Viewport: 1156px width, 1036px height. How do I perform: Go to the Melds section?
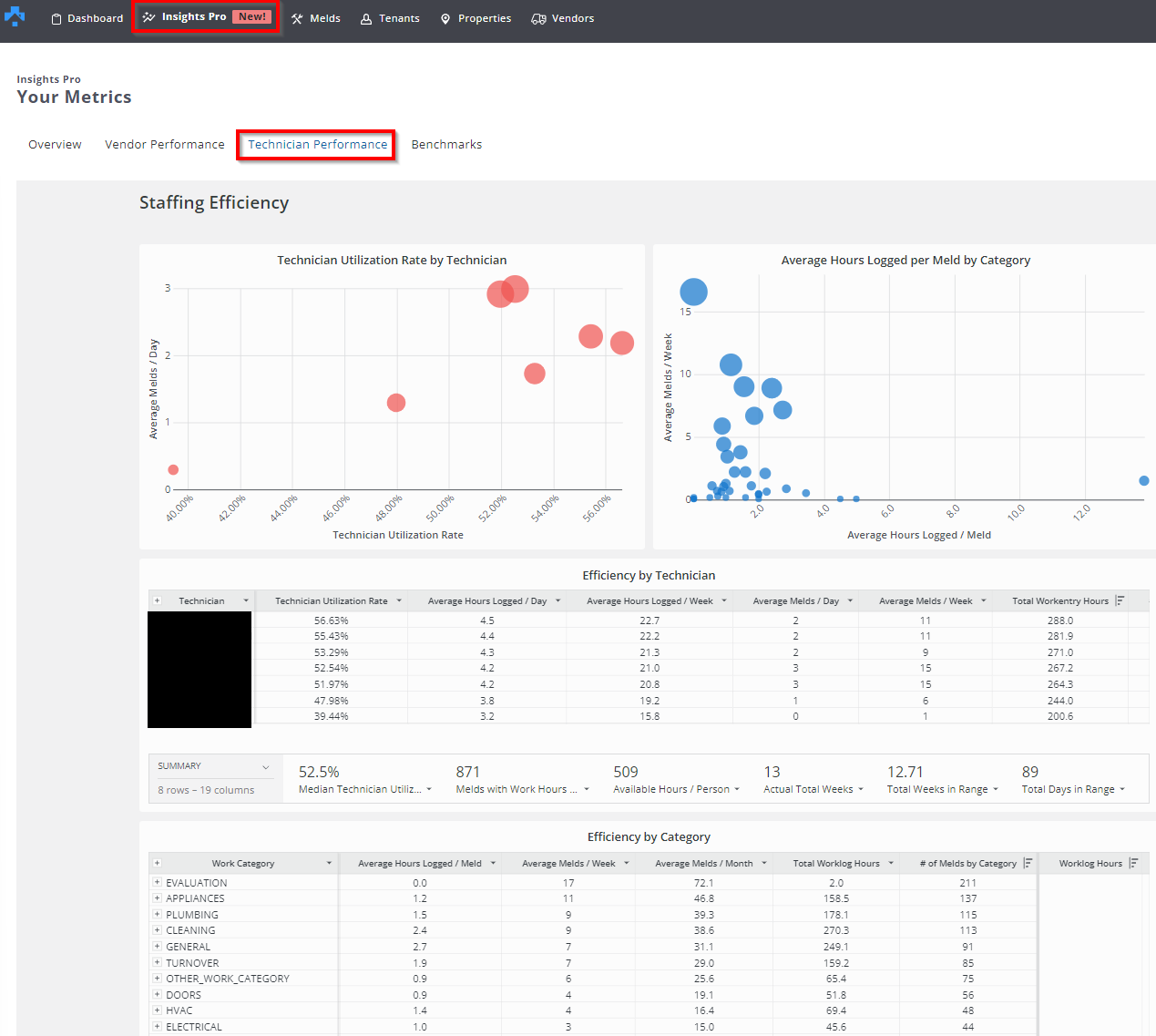point(315,18)
